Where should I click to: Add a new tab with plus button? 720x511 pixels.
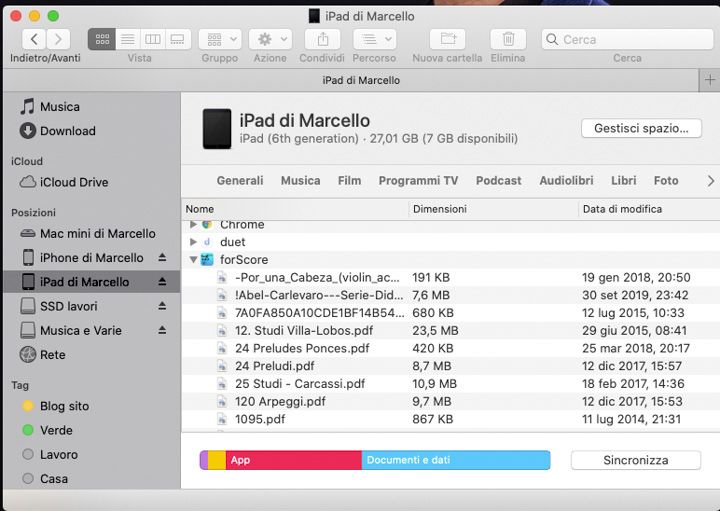point(709,80)
